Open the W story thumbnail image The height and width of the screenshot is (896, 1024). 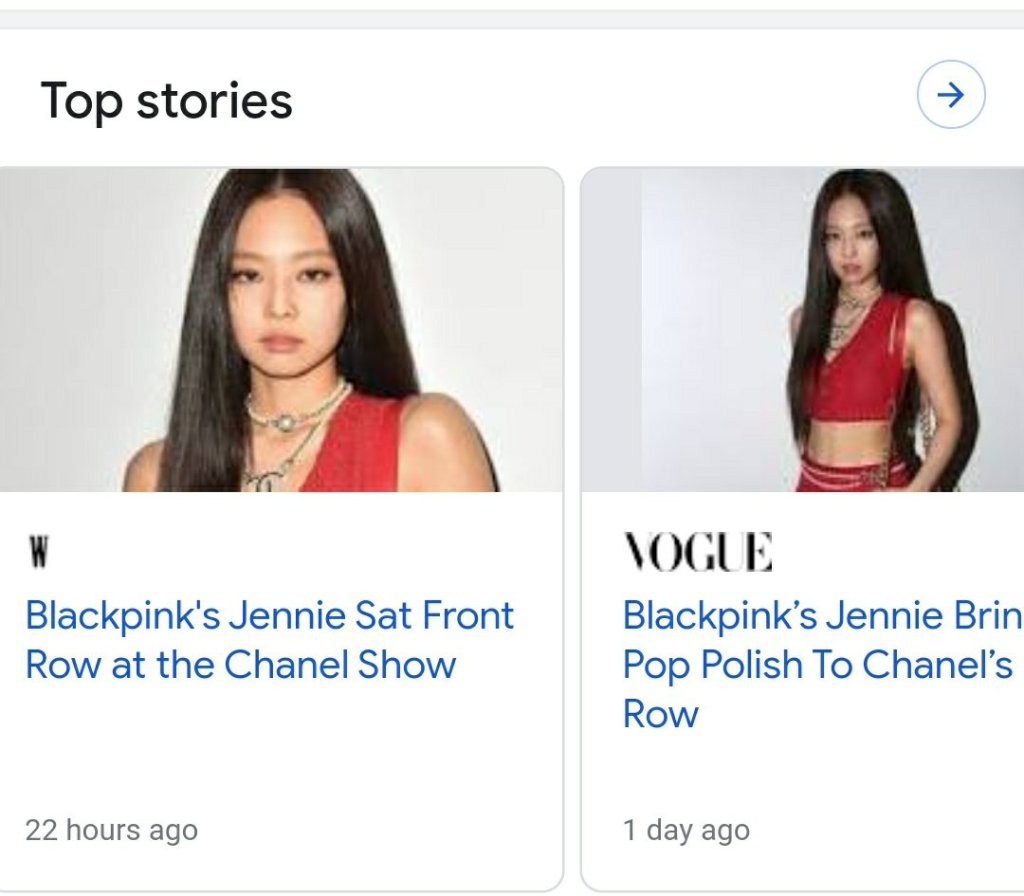280,330
